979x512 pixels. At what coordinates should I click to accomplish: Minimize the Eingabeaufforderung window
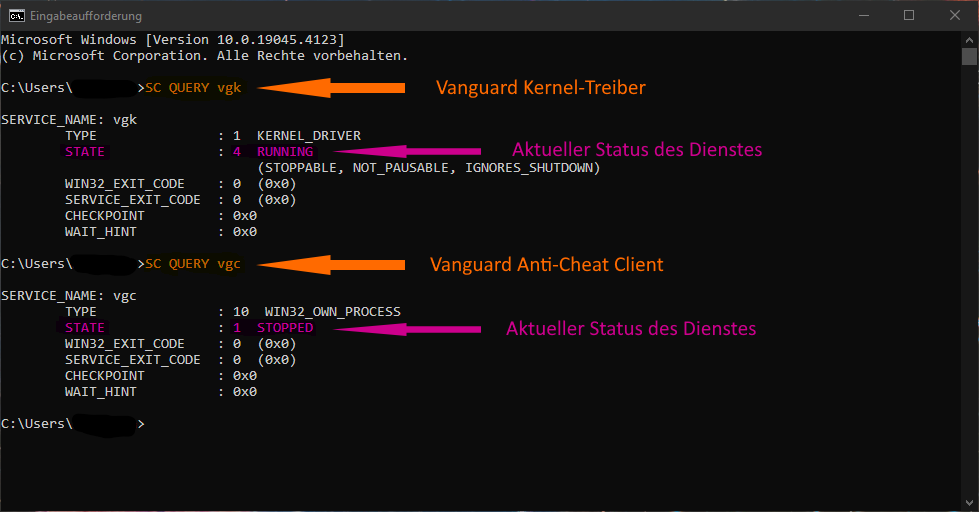pyautogui.click(x=864, y=16)
